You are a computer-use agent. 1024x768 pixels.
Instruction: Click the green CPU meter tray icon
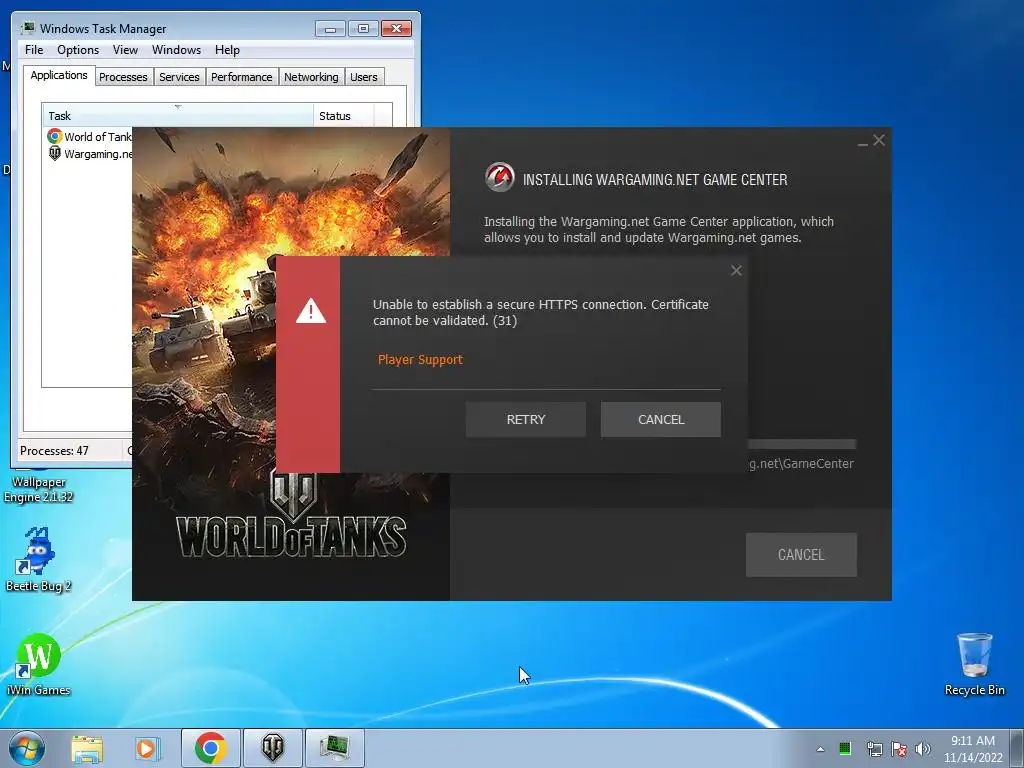tap(844, 748)
